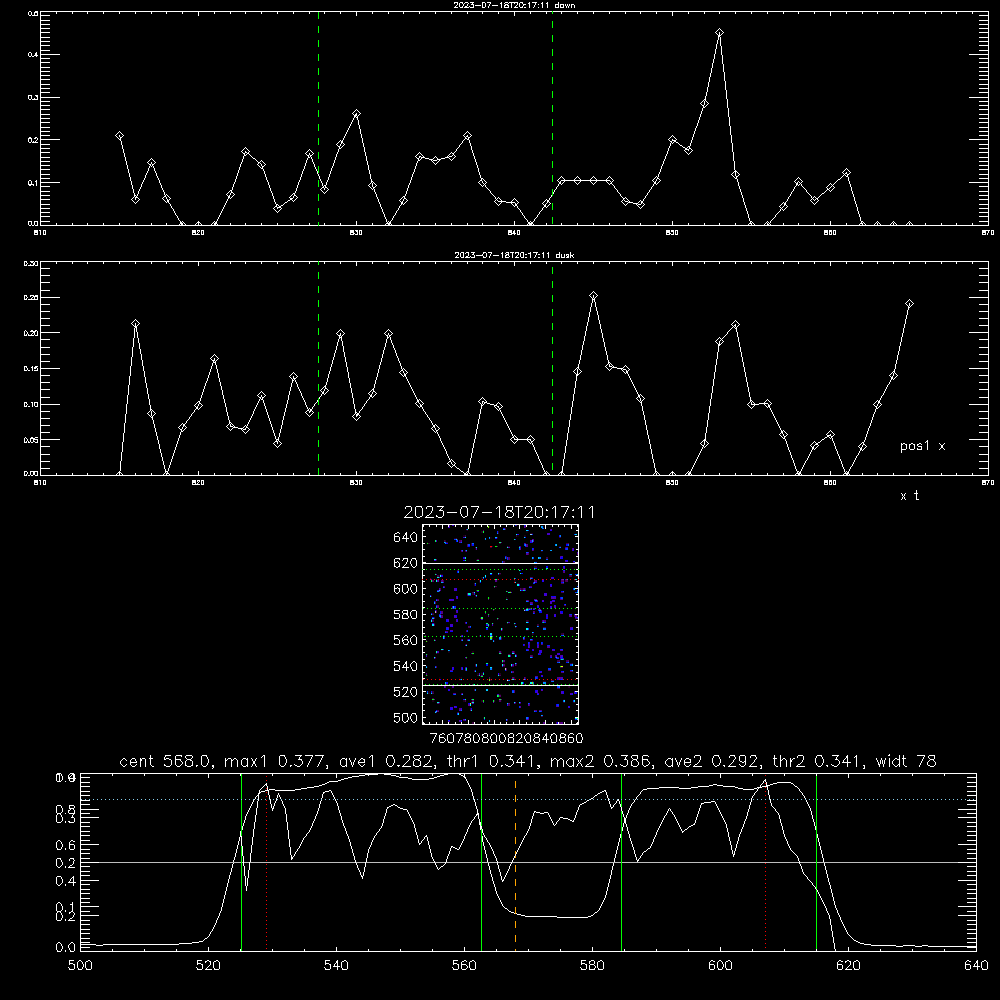
Task: Select green vertical line near 615 in bottom plot
Action: point(816,861)
